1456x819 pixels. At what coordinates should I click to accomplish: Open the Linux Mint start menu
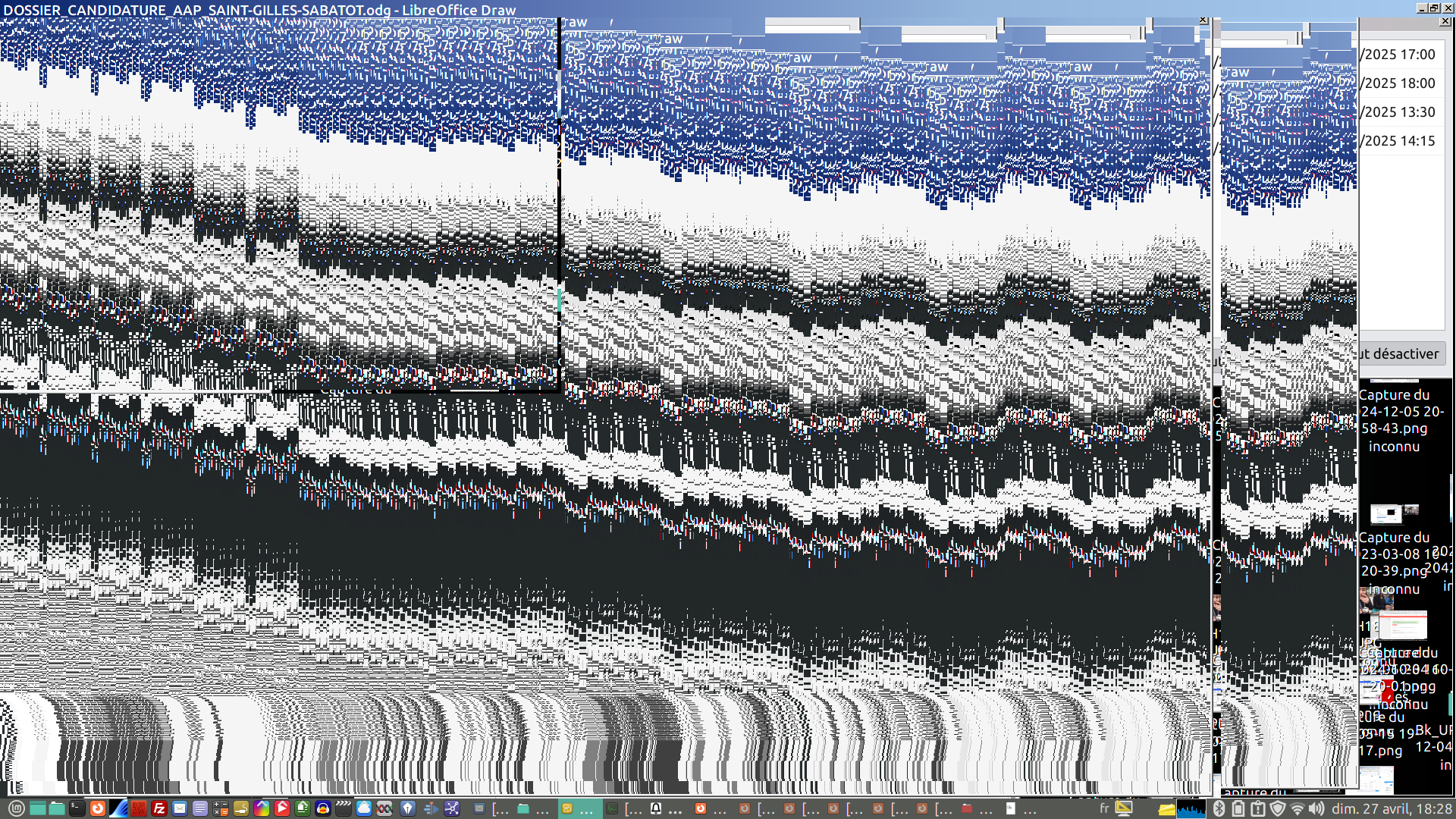tap(16, 808)
